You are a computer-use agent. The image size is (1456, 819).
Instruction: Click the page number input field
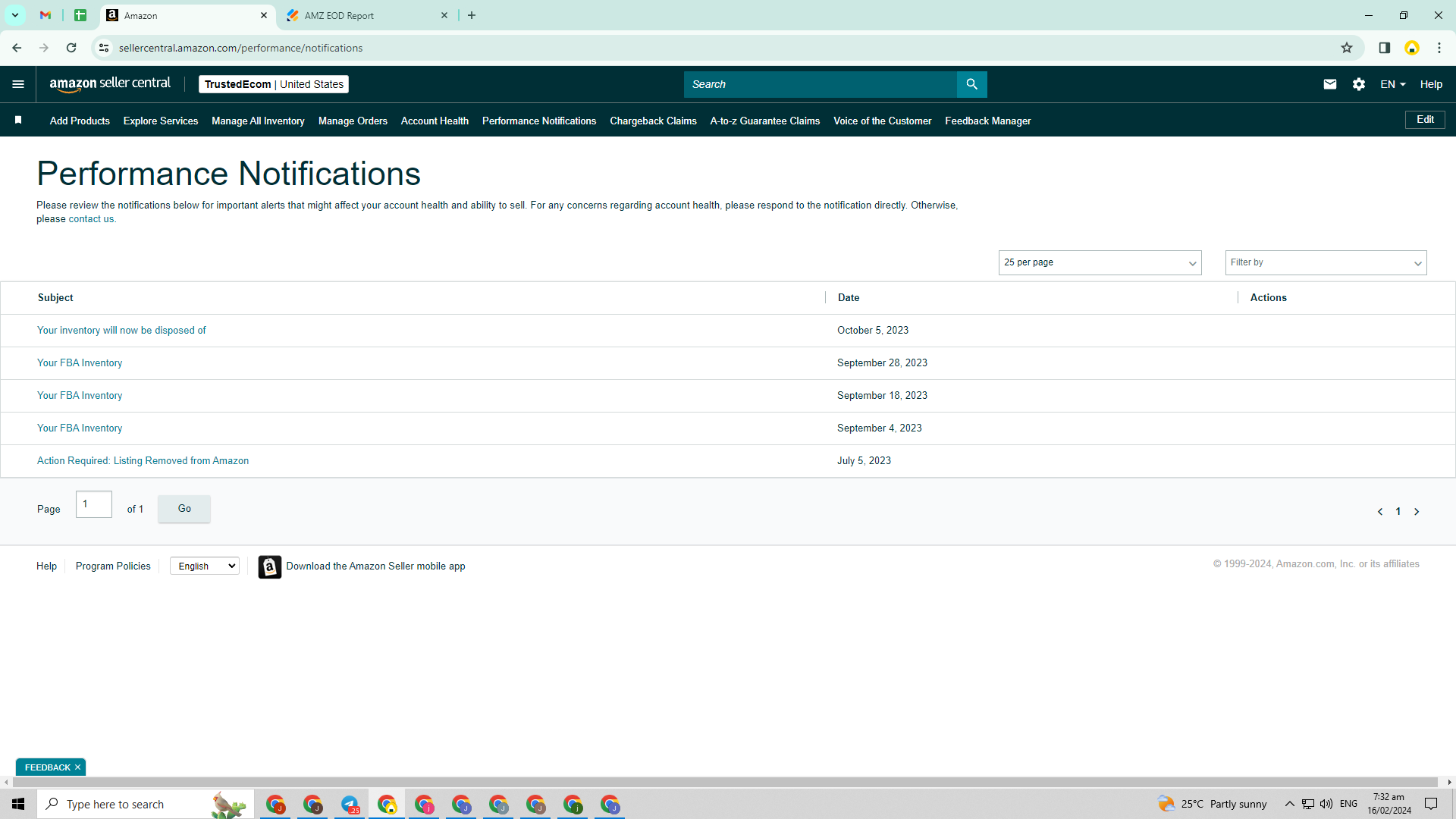[94, 504]
